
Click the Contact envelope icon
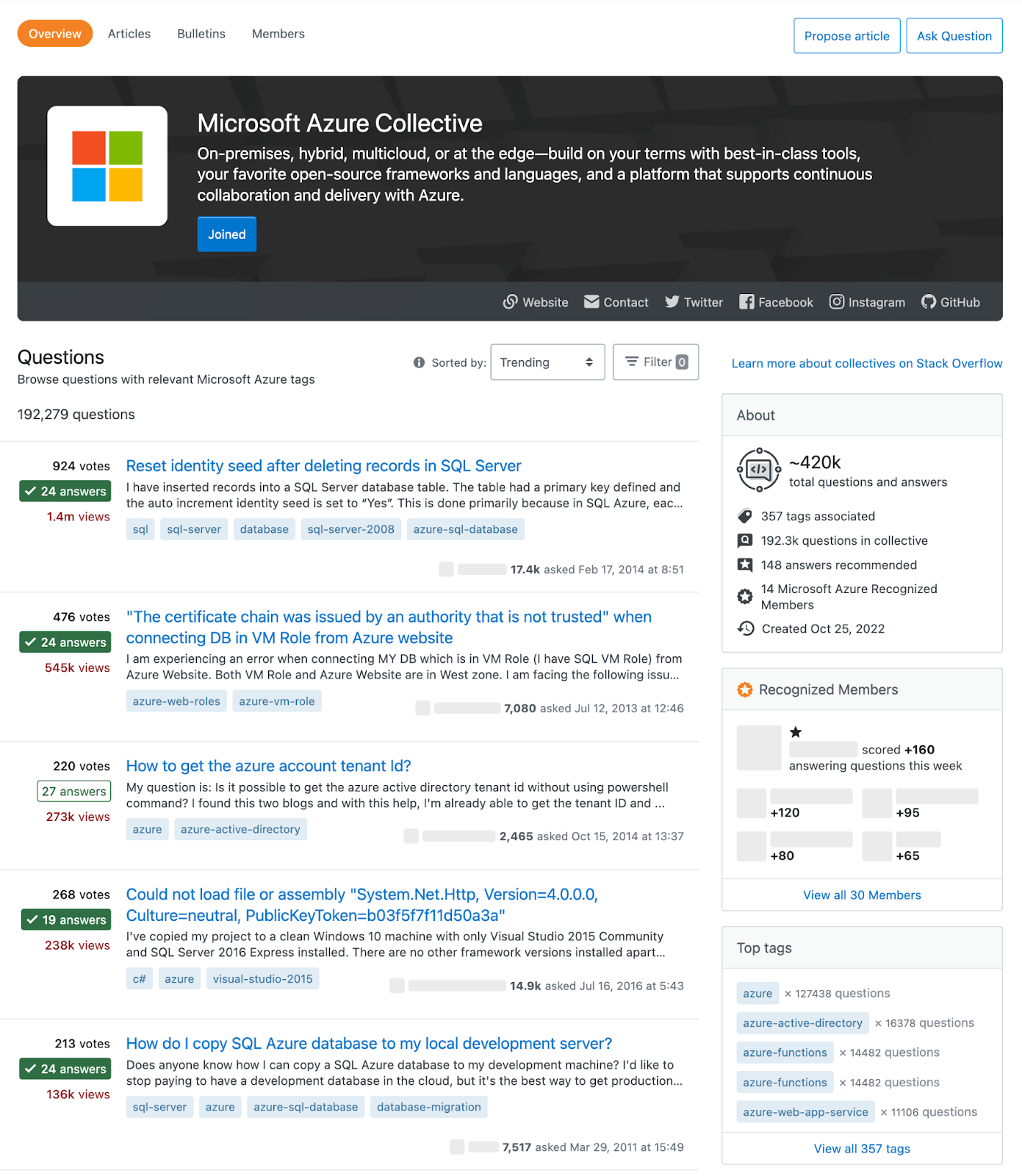(591, 302)
